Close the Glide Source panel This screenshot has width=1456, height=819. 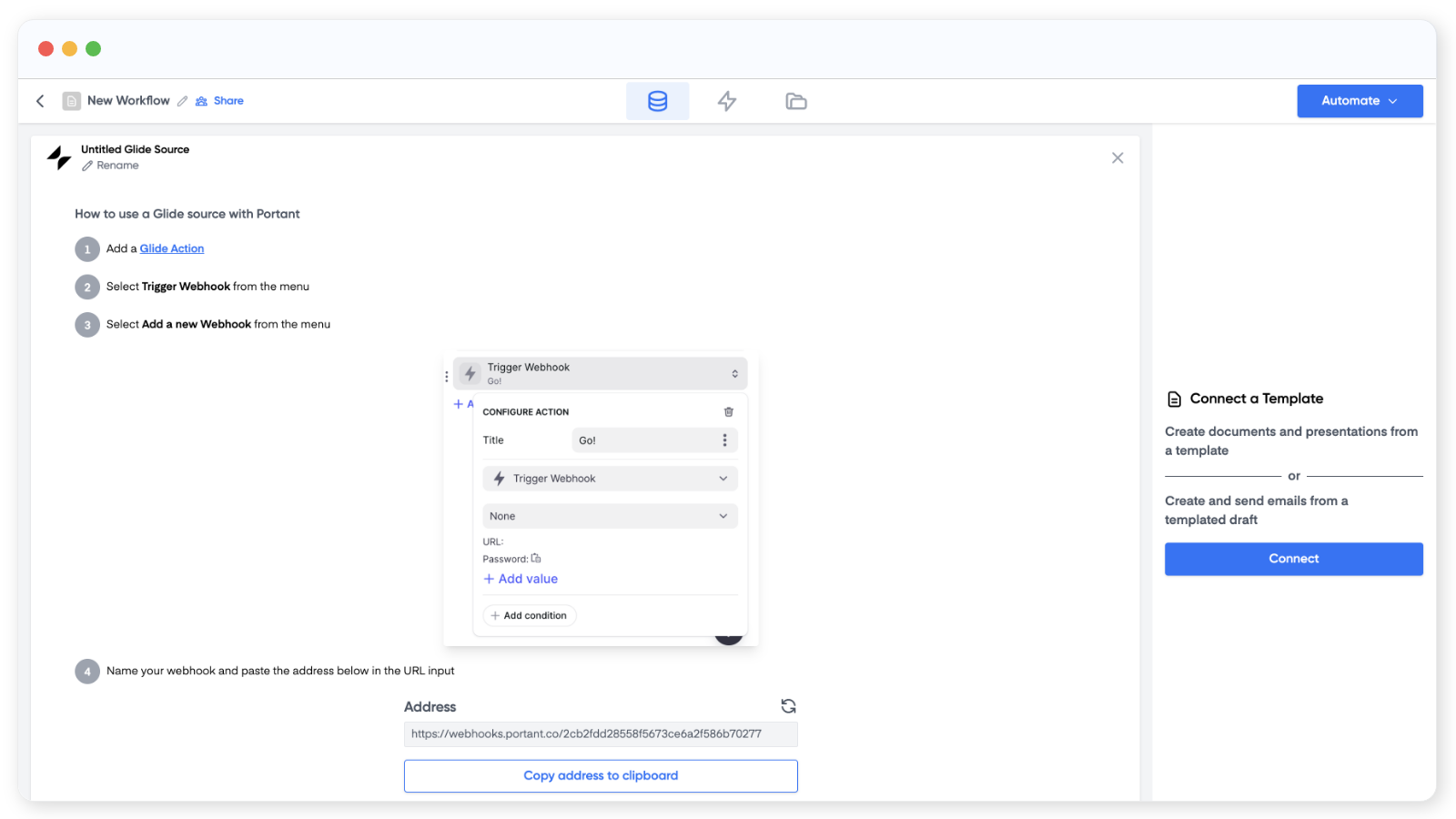pos(1117,158)
